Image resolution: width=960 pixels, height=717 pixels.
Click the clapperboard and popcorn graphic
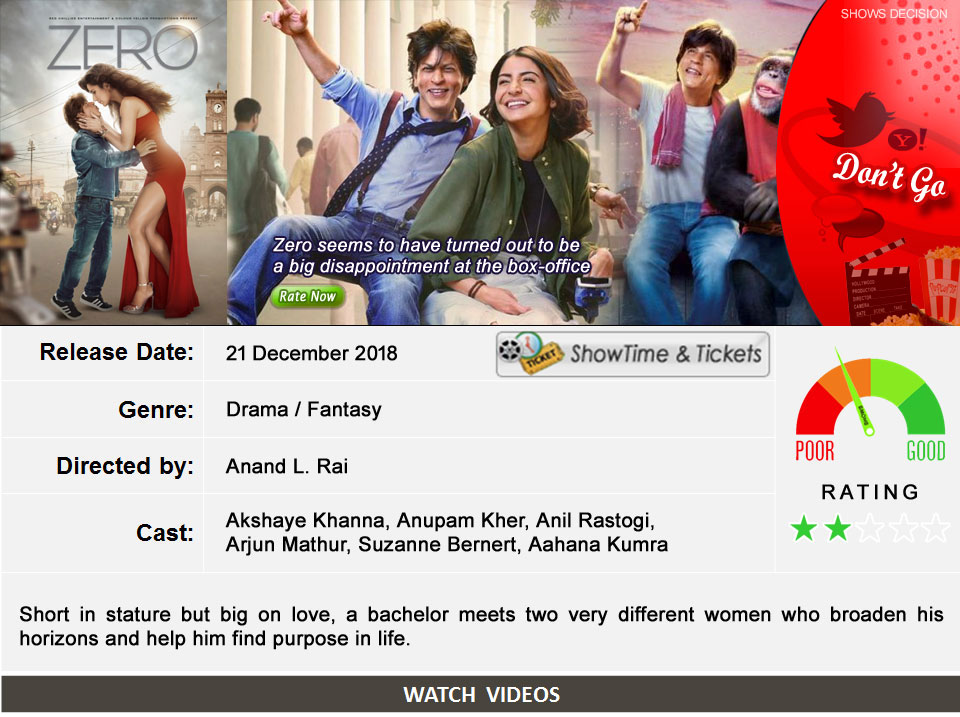[902, 284]
